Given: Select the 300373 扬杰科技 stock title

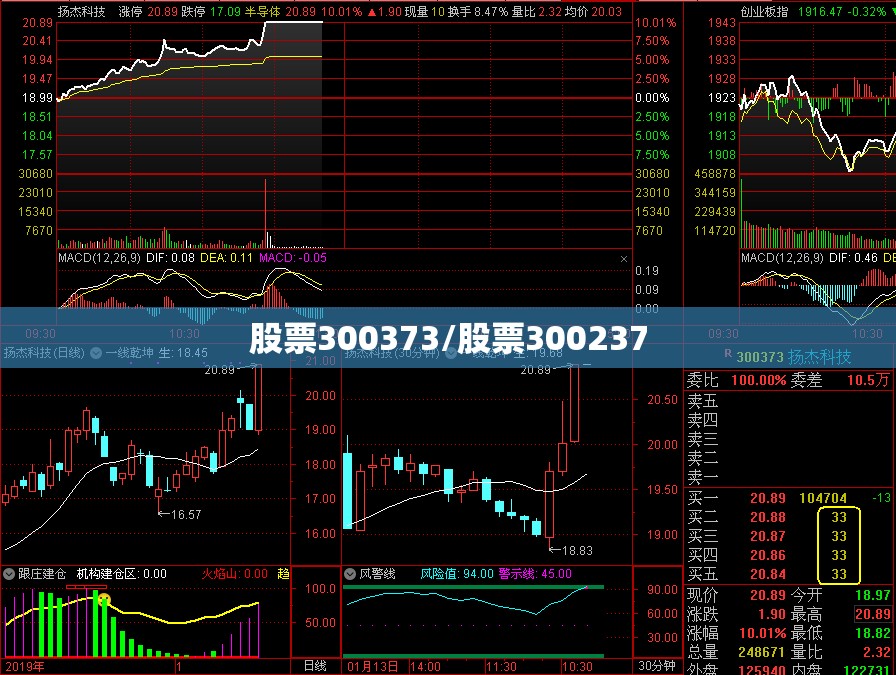Looking at the screenshot, I should click(x=793, y=357).
